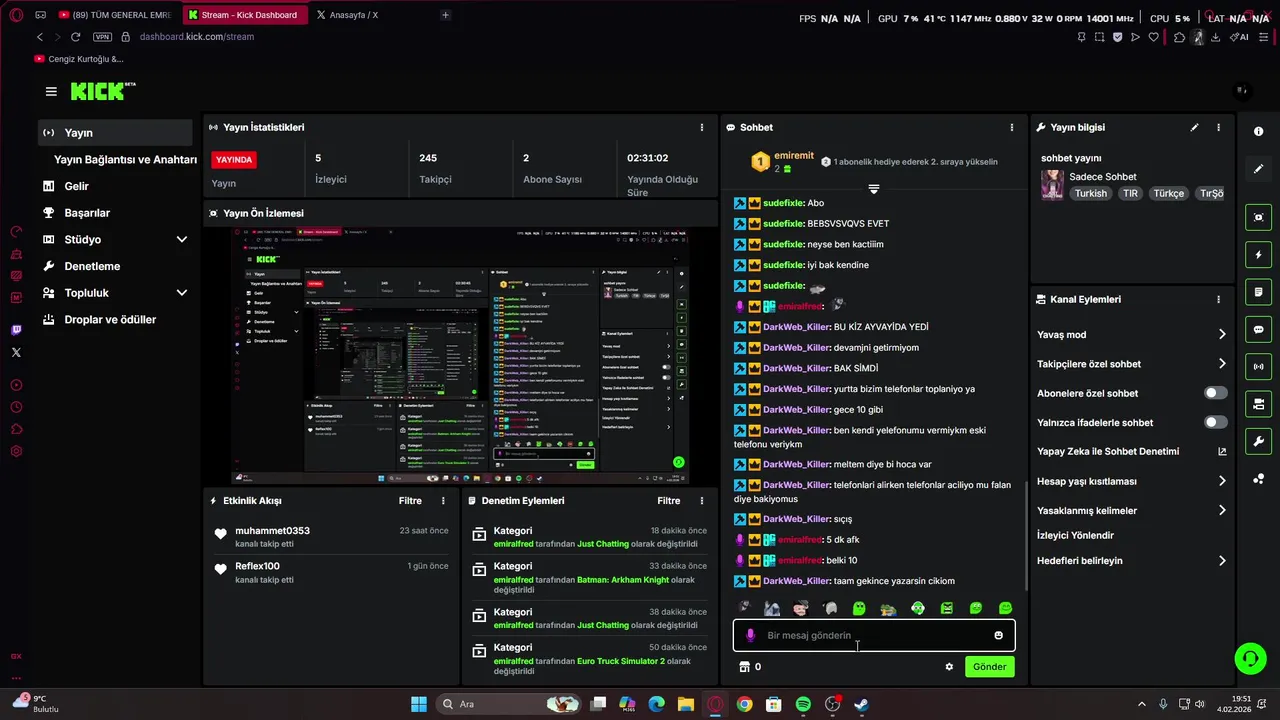Viewport: 1280px width, 720px height.
Task: Open chat settings gear icon
Action: 949,667
